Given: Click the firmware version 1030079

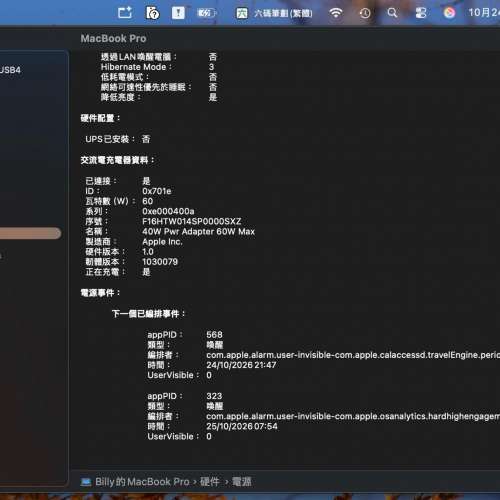Looking at the screenshot, I should 160,262.
